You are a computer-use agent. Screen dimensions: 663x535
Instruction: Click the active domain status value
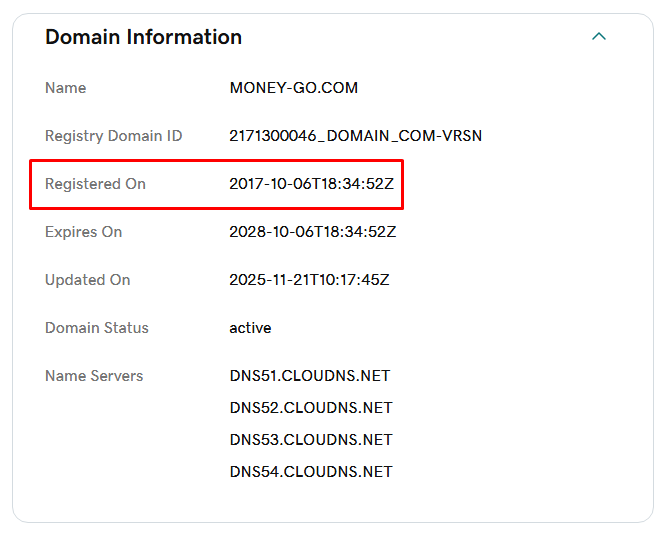coord(250,328)
